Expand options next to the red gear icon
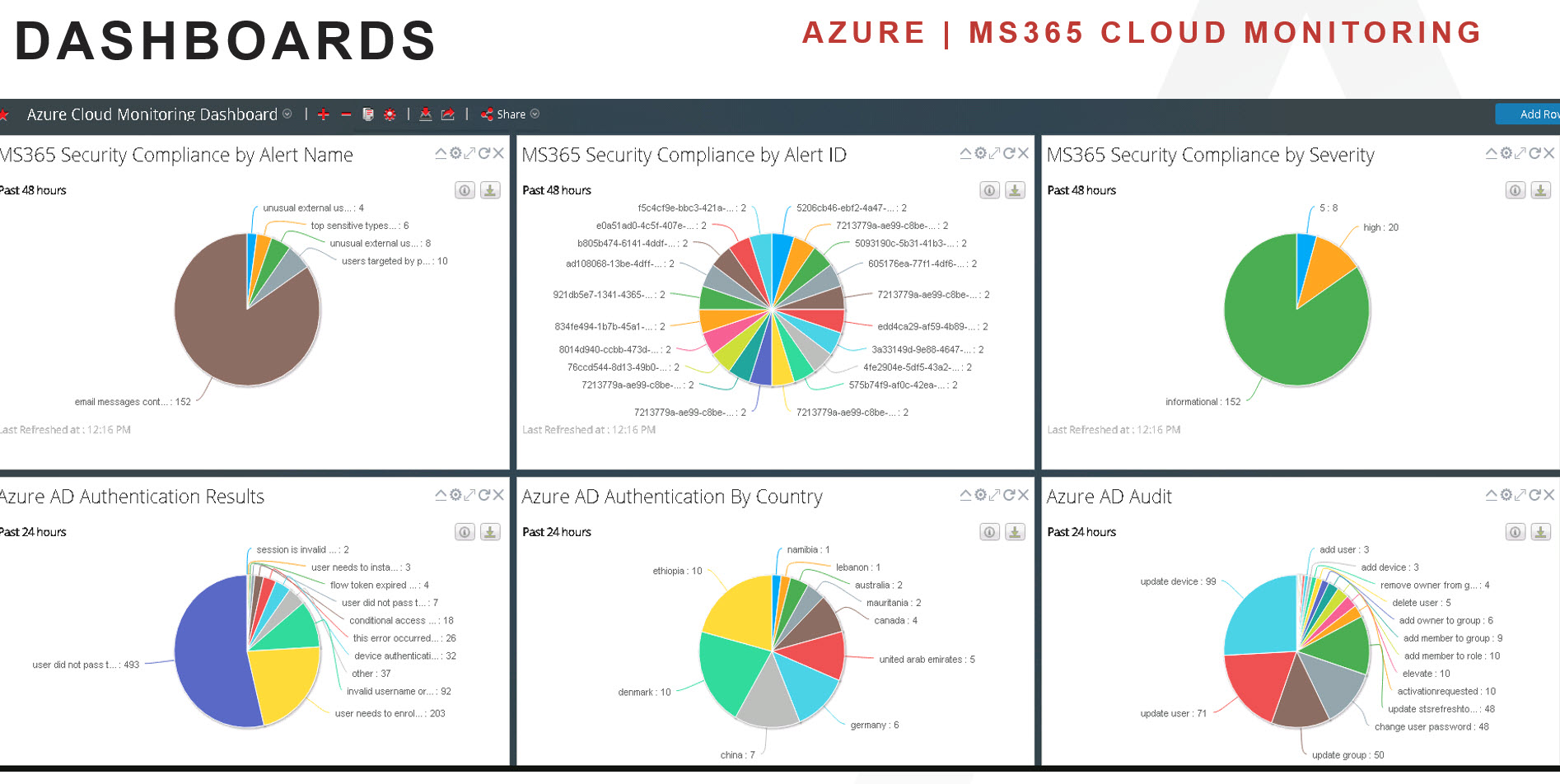Viewport: 1560px width, 784px height. click(x=390, y=114)
